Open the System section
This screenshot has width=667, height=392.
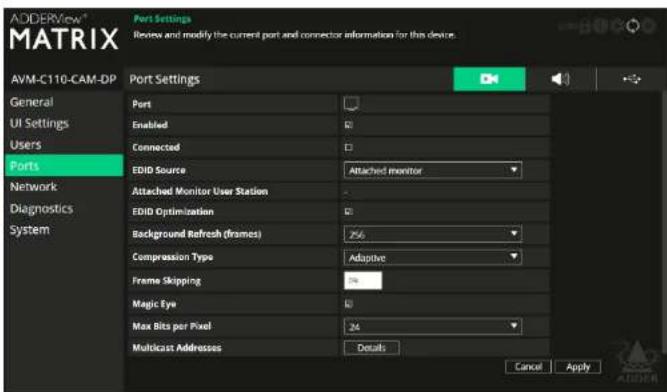29,230
